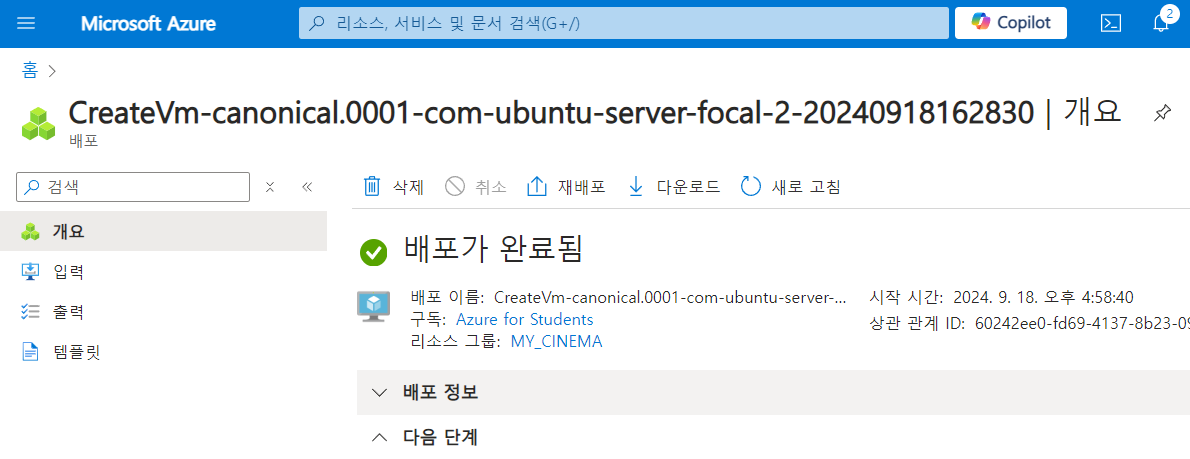
Task: Open the 출력 menu item
Action: (163, 312)
